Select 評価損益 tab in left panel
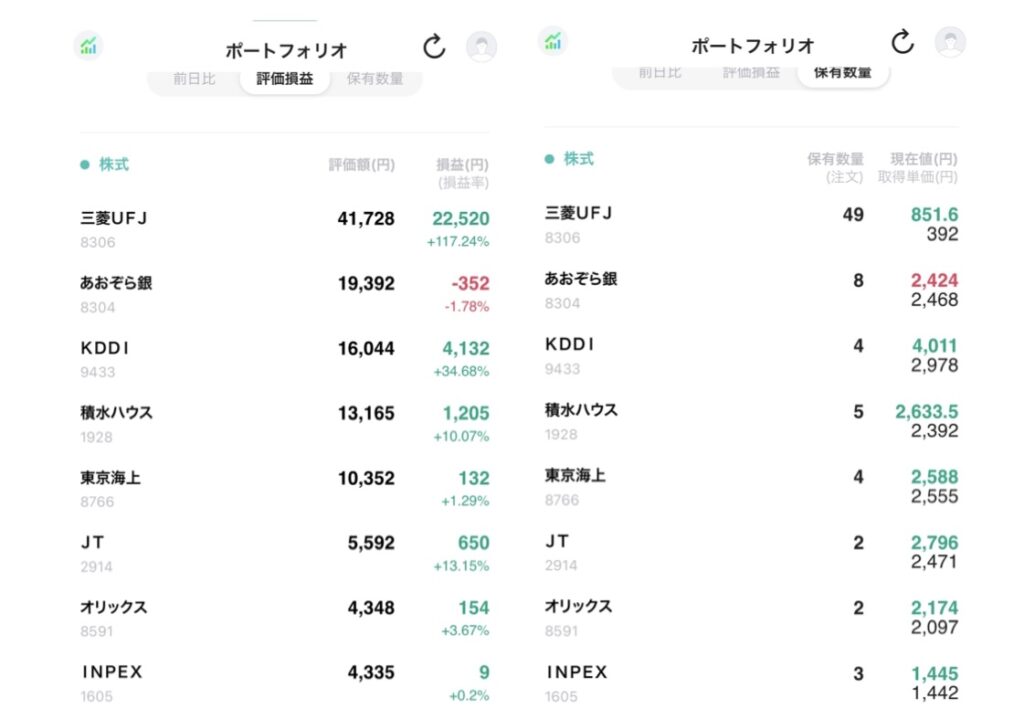Screen dimensions: 1024x719 click(x=284, y=79)
